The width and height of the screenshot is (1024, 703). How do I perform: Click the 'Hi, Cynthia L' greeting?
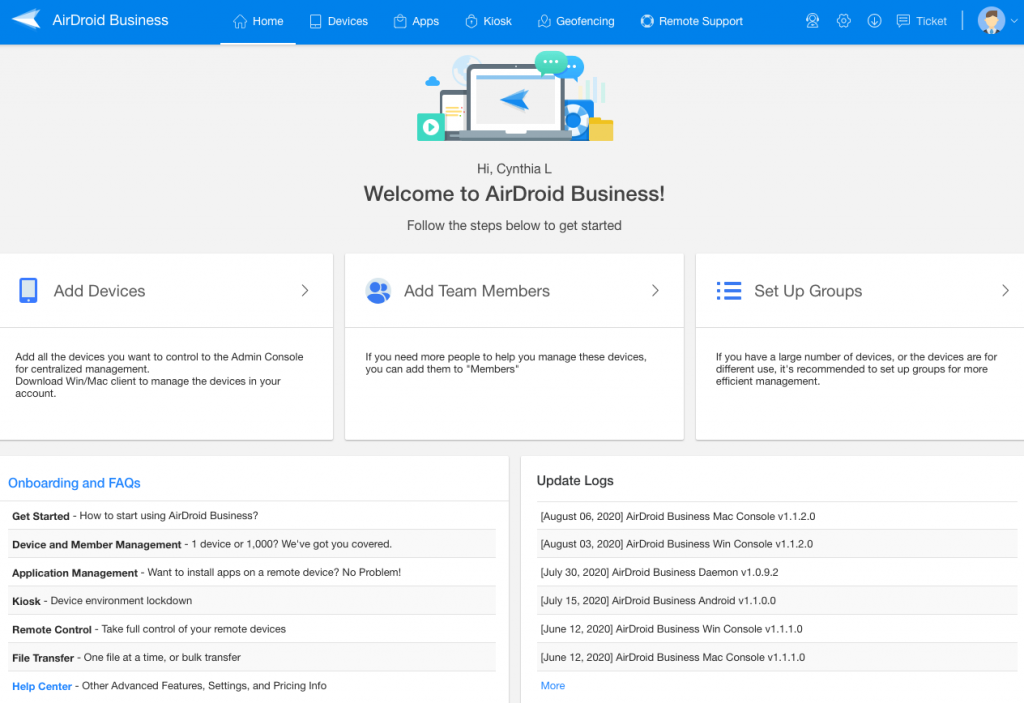tap(514, 169)
